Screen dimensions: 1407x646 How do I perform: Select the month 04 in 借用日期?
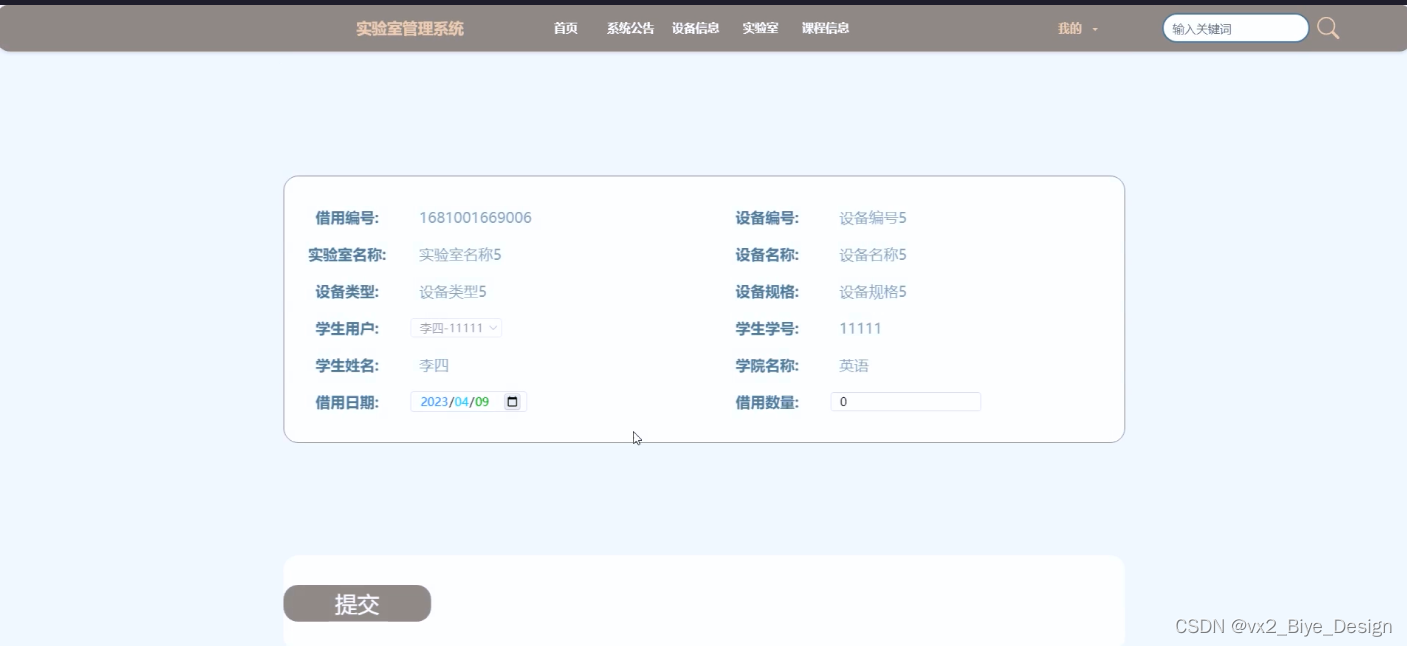click(461, 402)
